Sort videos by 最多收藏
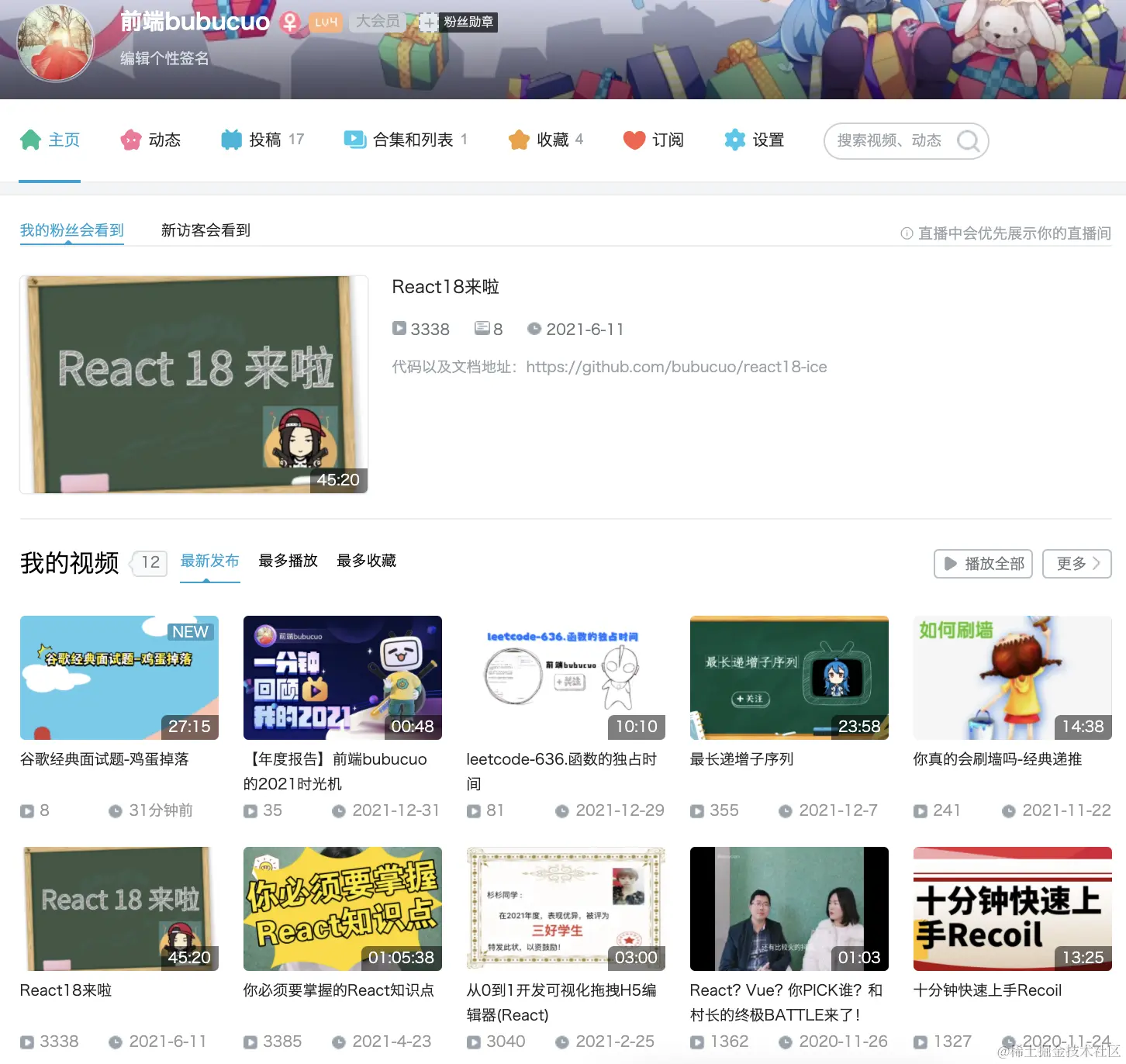1126x1064 pixels. click(x=367, y=561)
